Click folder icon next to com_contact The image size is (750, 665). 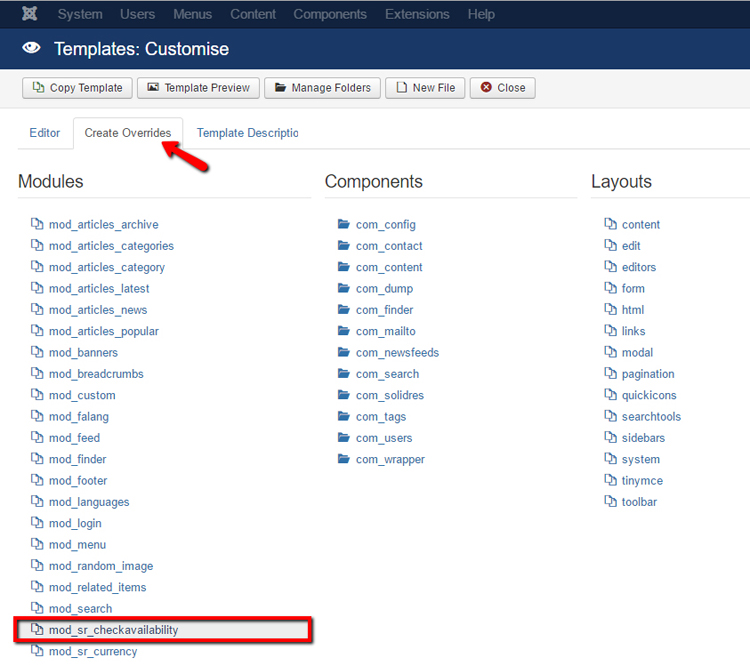coord(343,245)
